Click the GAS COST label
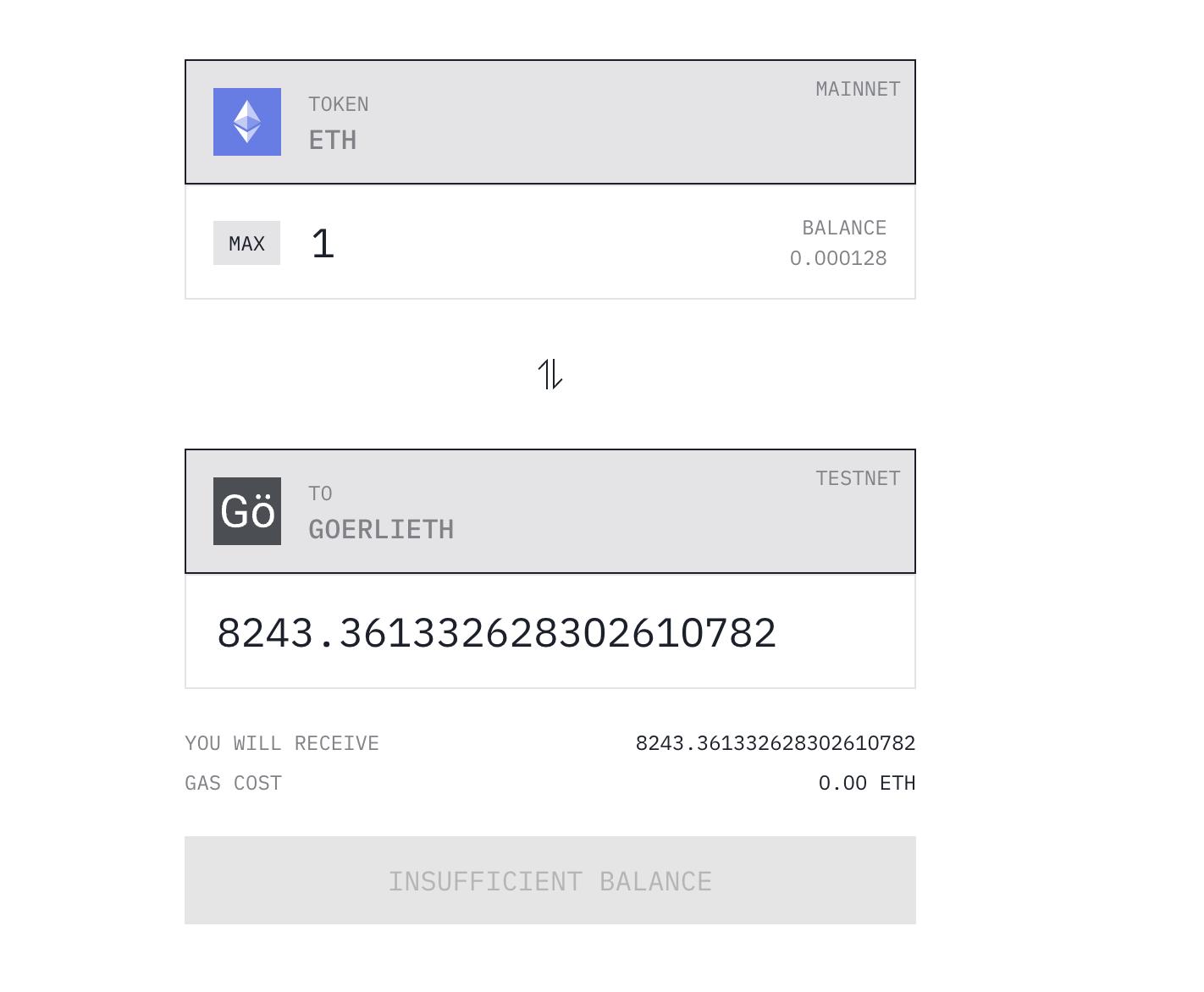 click(233, 783)
